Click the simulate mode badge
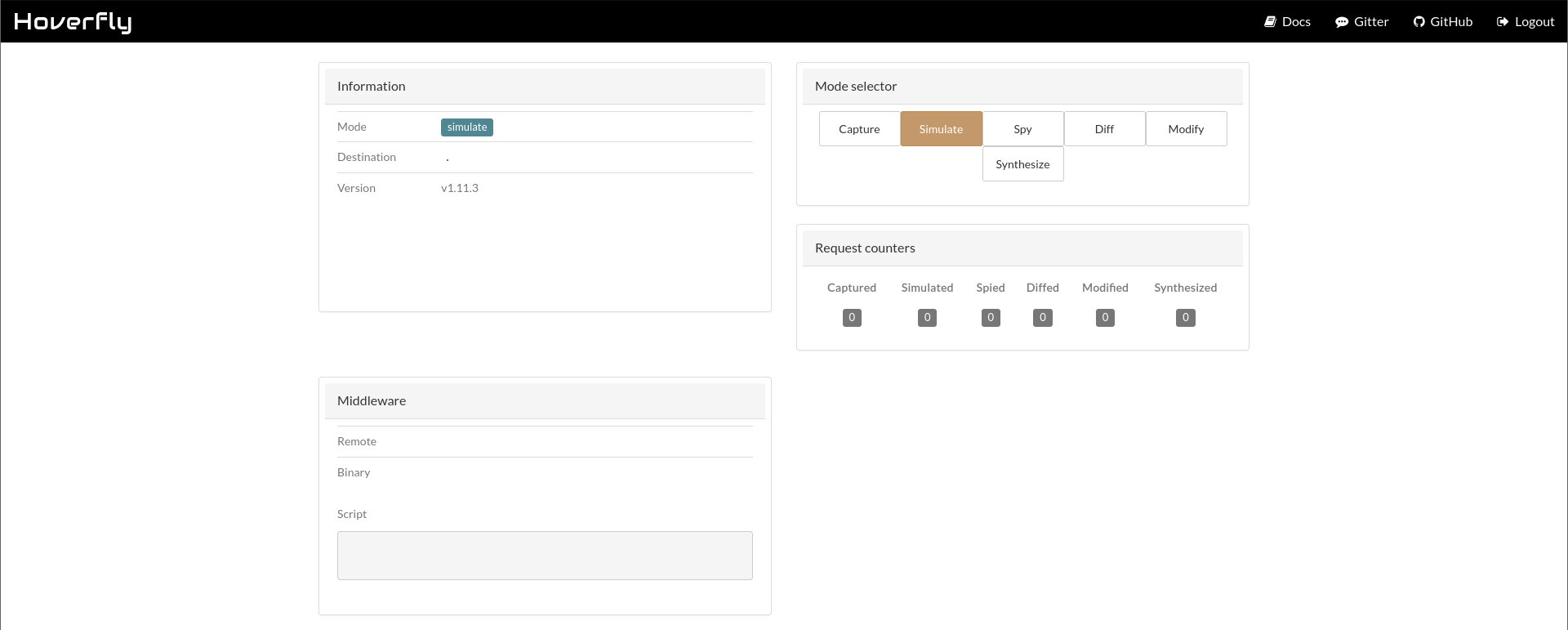 (467, 127)
